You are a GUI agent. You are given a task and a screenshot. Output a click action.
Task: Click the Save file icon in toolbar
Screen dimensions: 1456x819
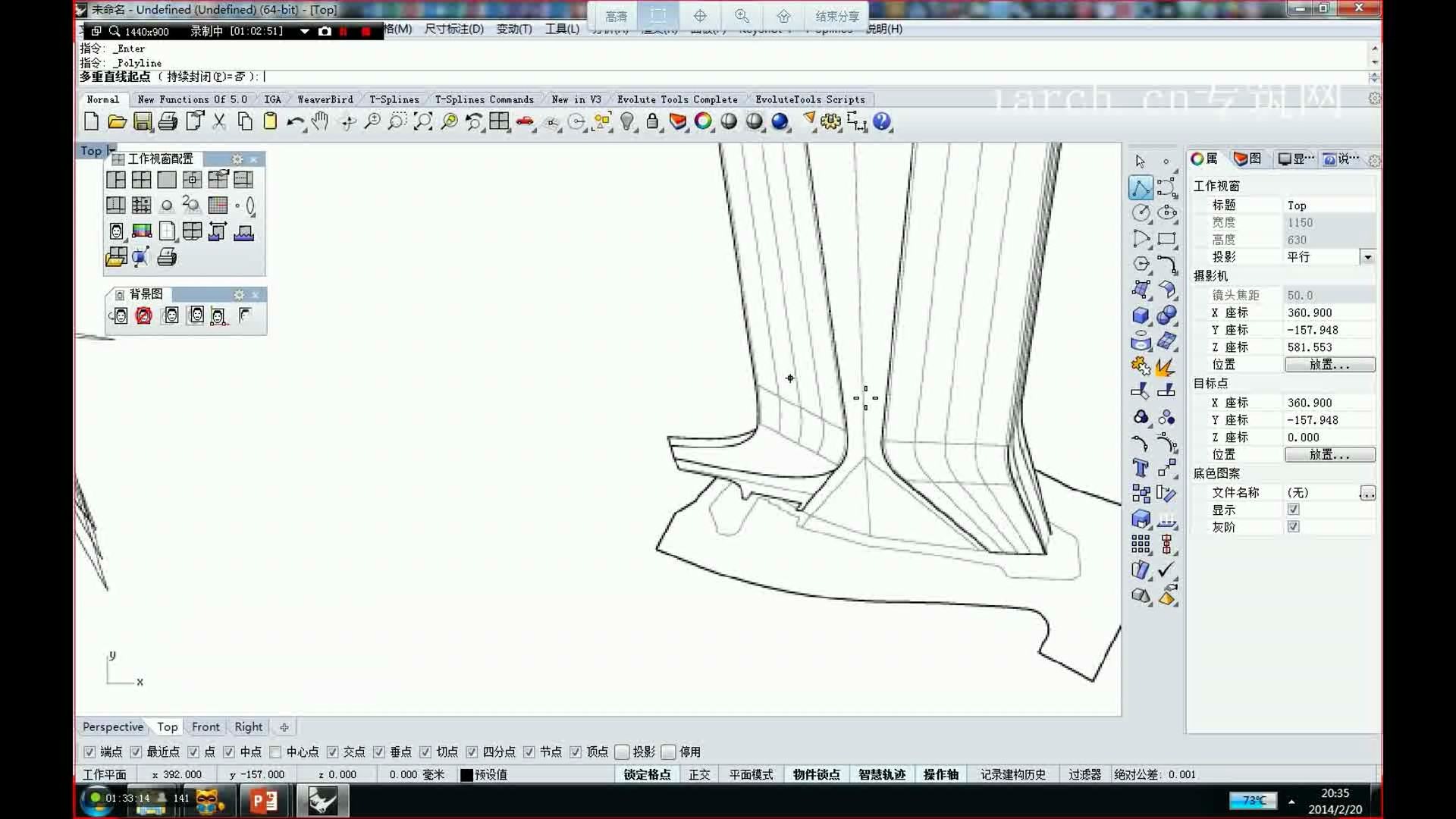(x=143, y=121)
